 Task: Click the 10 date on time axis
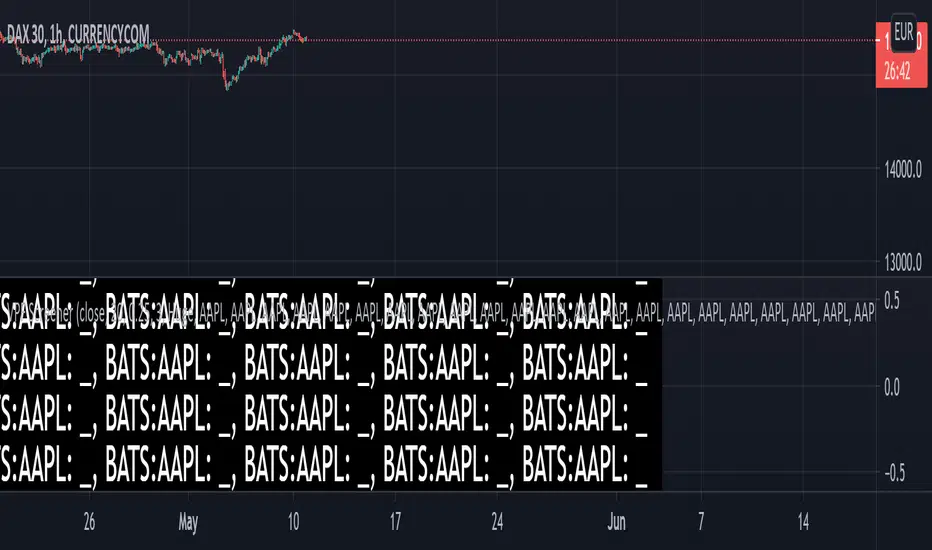point(293,522)
